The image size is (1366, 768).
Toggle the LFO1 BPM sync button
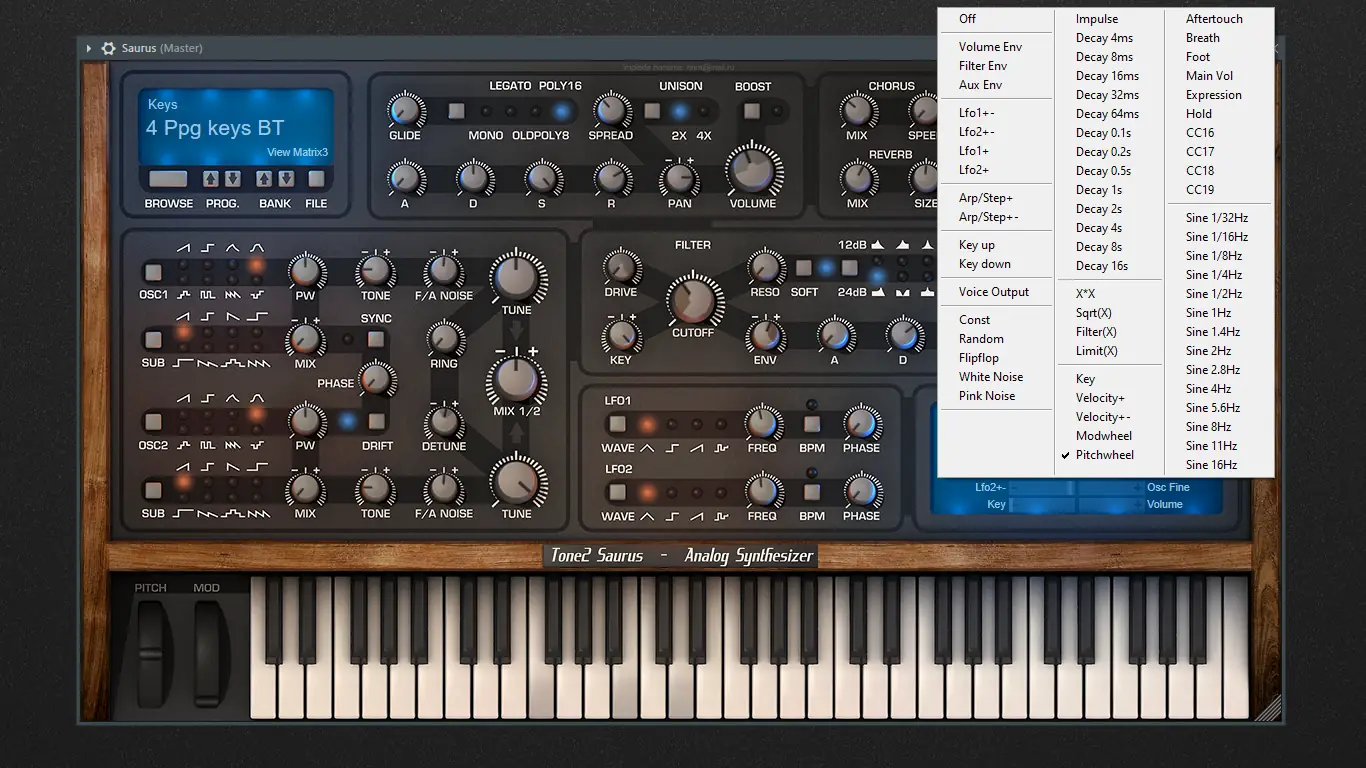click(x=812, y=424)
